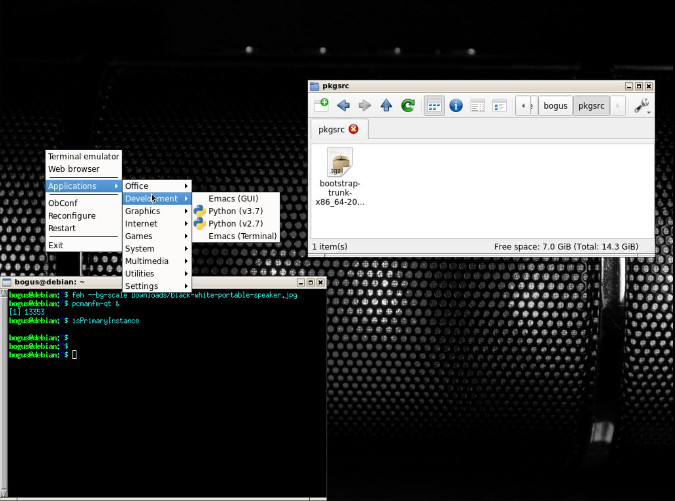The width and height of the screenshot is (675, 501).
Task: Launch Web browser from menu
Action: 84,169
